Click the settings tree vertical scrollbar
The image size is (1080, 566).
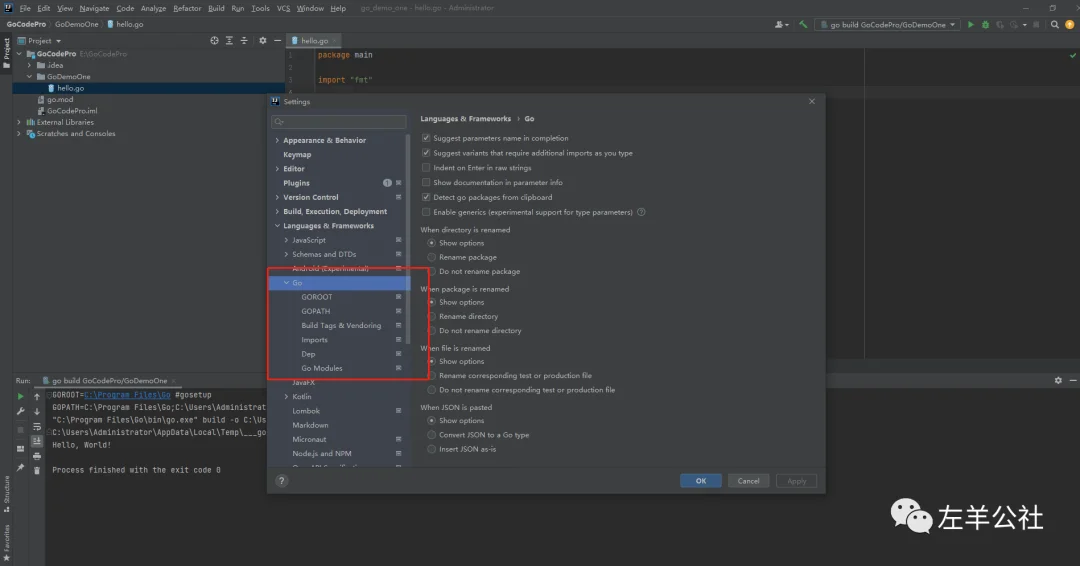tap(408, 239)
